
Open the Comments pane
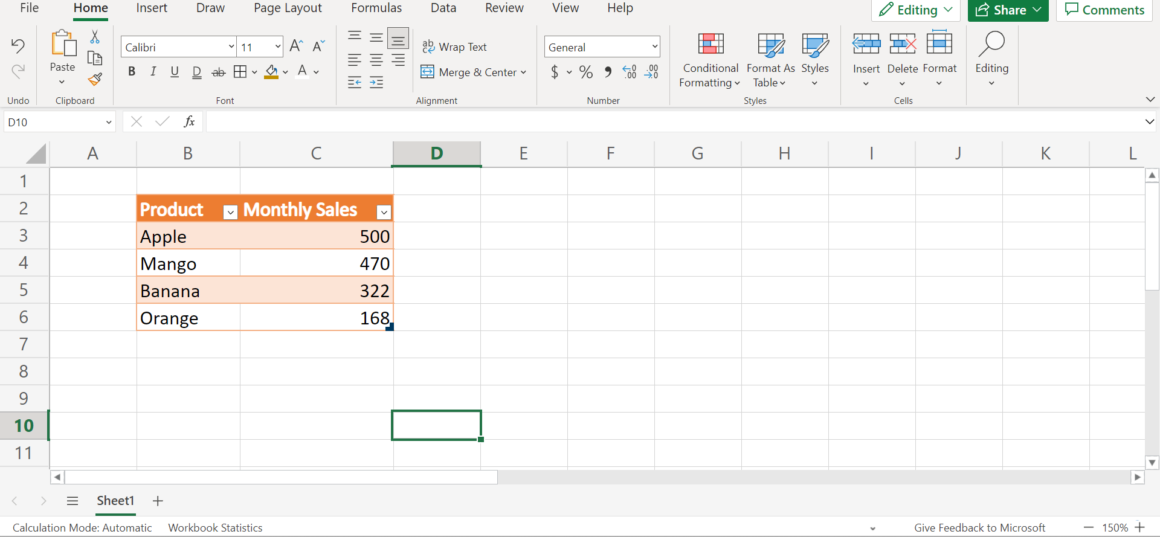(x=1105, y=10)
